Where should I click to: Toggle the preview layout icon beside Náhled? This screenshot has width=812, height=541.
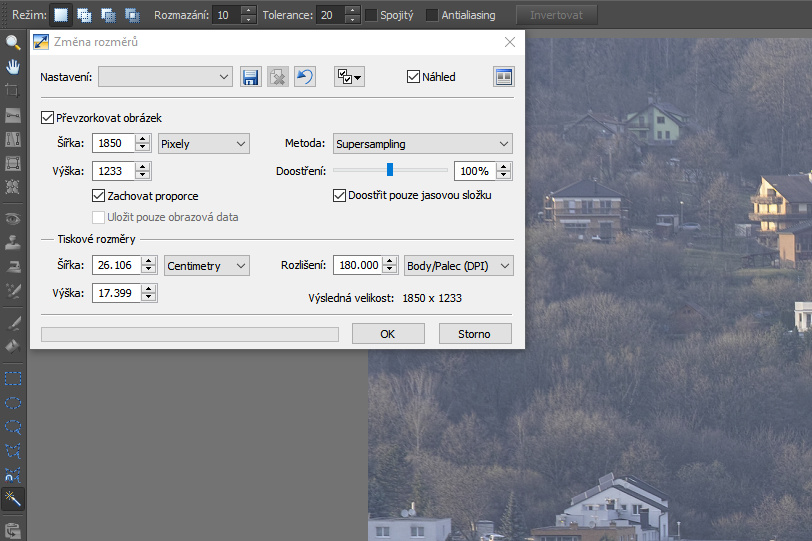coord(503,77)
